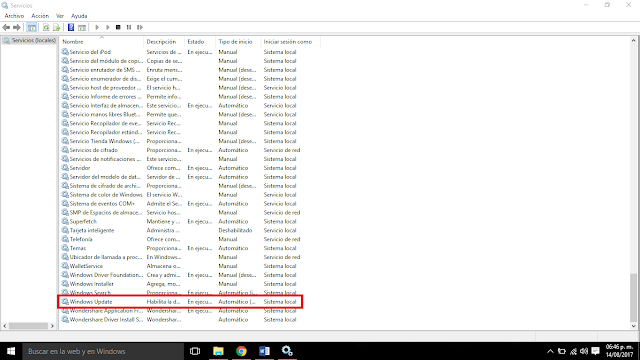Toggle the show/hide action pane icon
This screenshot has width=640, height=360.
(82, 27)
